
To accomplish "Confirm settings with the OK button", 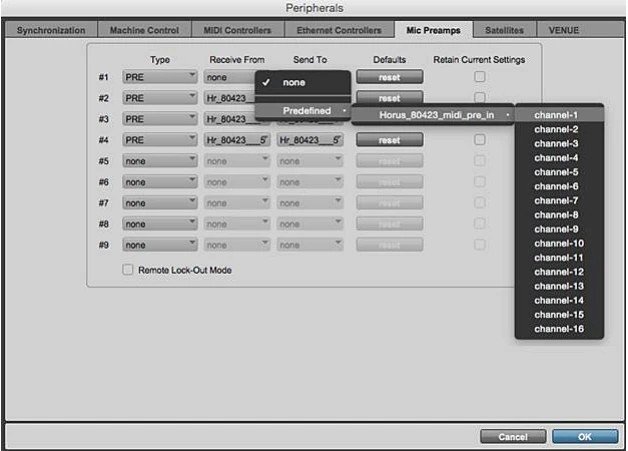I will 585,437.
